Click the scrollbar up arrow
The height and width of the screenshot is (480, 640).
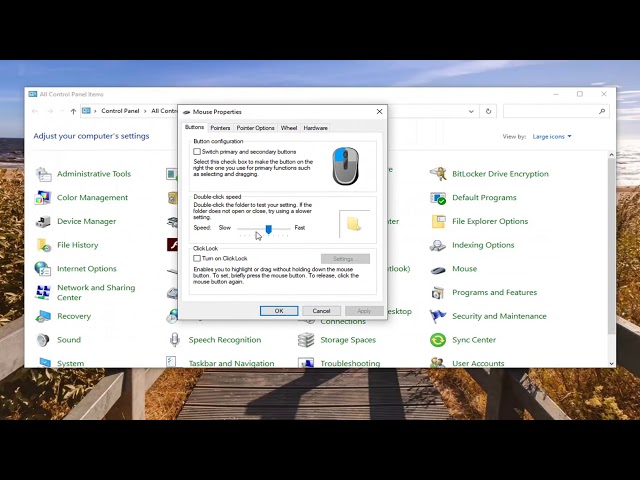pyautogui.click(x=611, y=155)
